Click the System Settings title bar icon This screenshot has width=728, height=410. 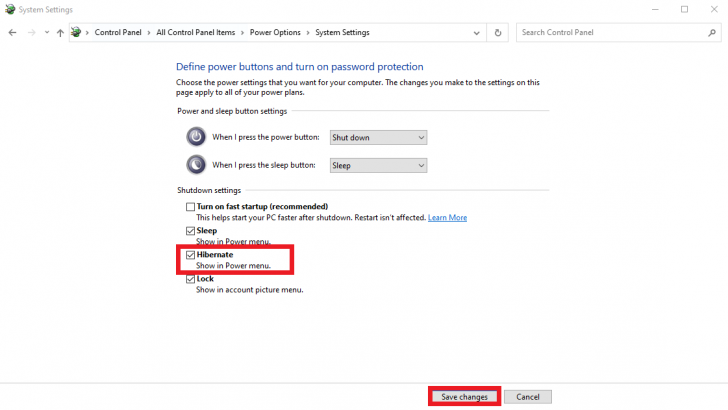pyautogui.click(x=10, y=9)
